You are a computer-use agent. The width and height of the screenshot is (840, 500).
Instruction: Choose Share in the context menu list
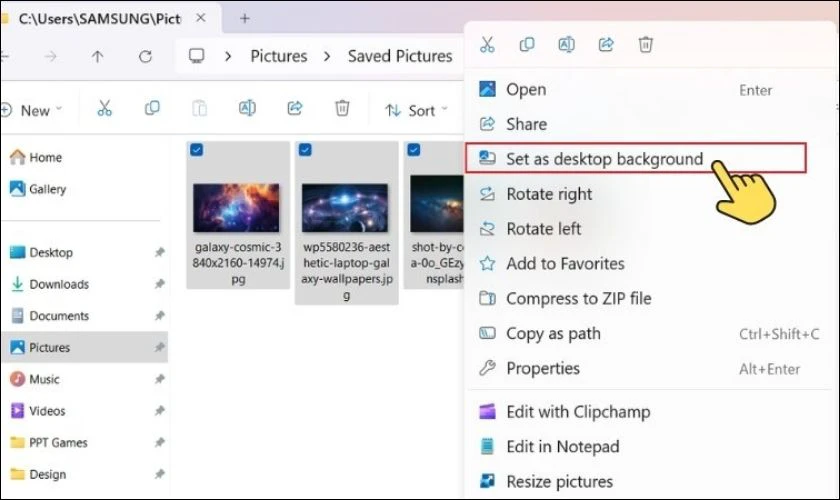[x=650, y=124]
